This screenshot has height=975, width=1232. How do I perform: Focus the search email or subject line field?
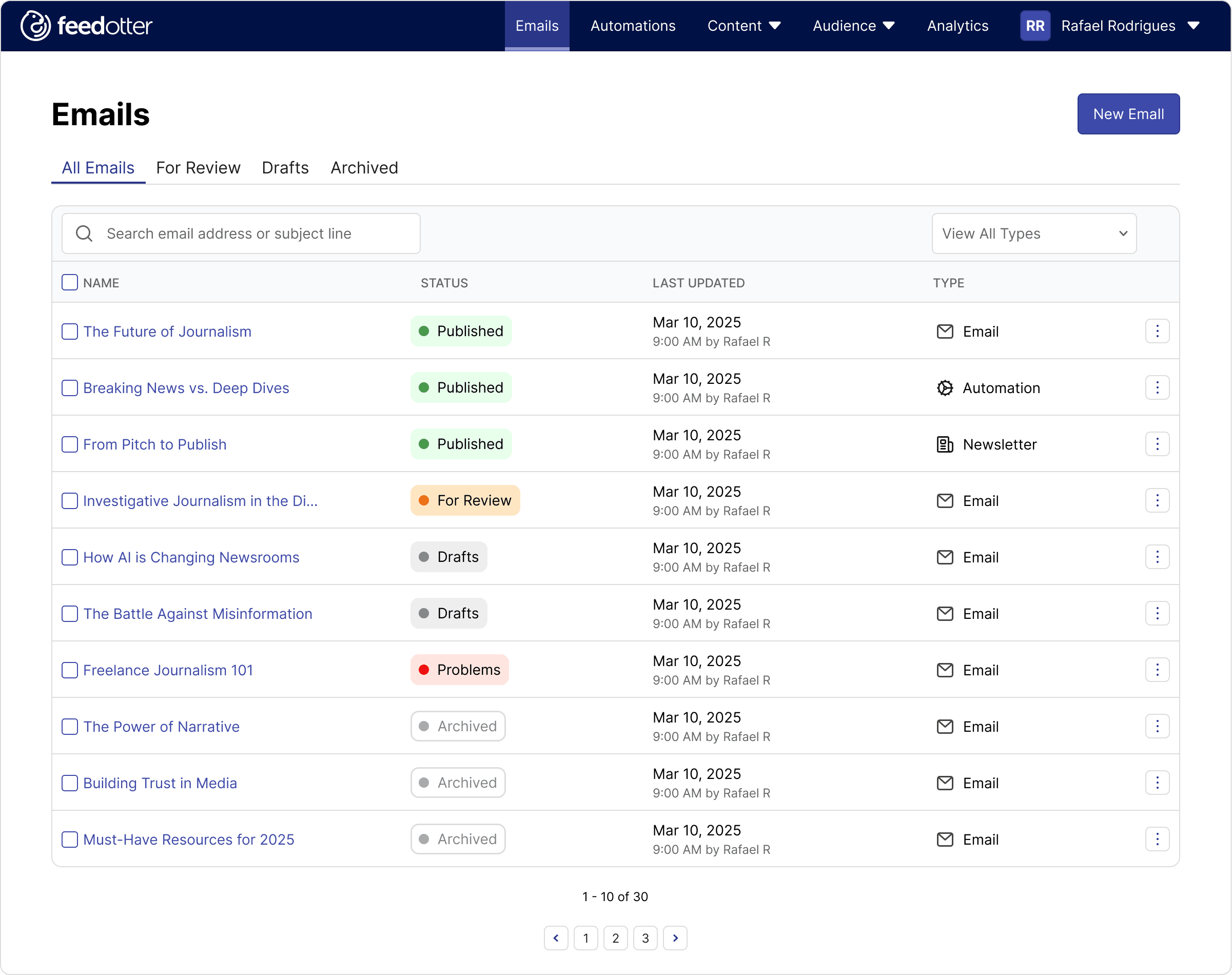[241, 233]
